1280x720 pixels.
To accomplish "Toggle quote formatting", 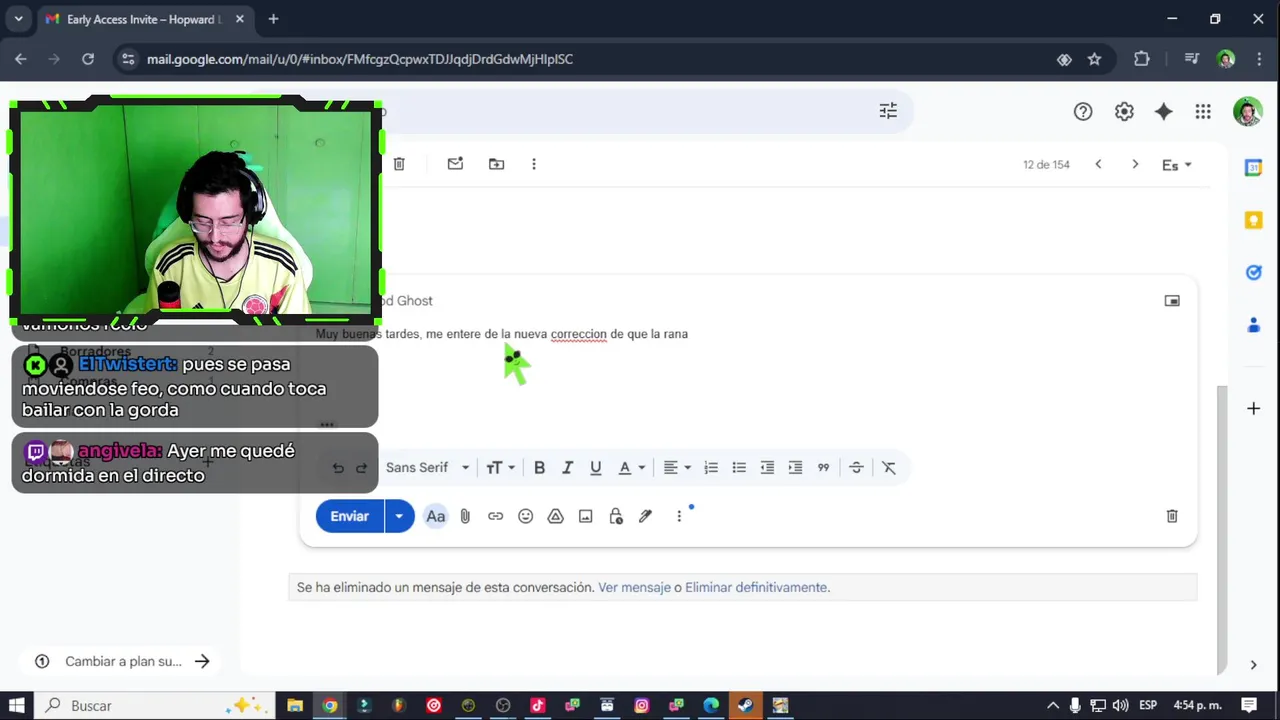I will 823,468.
